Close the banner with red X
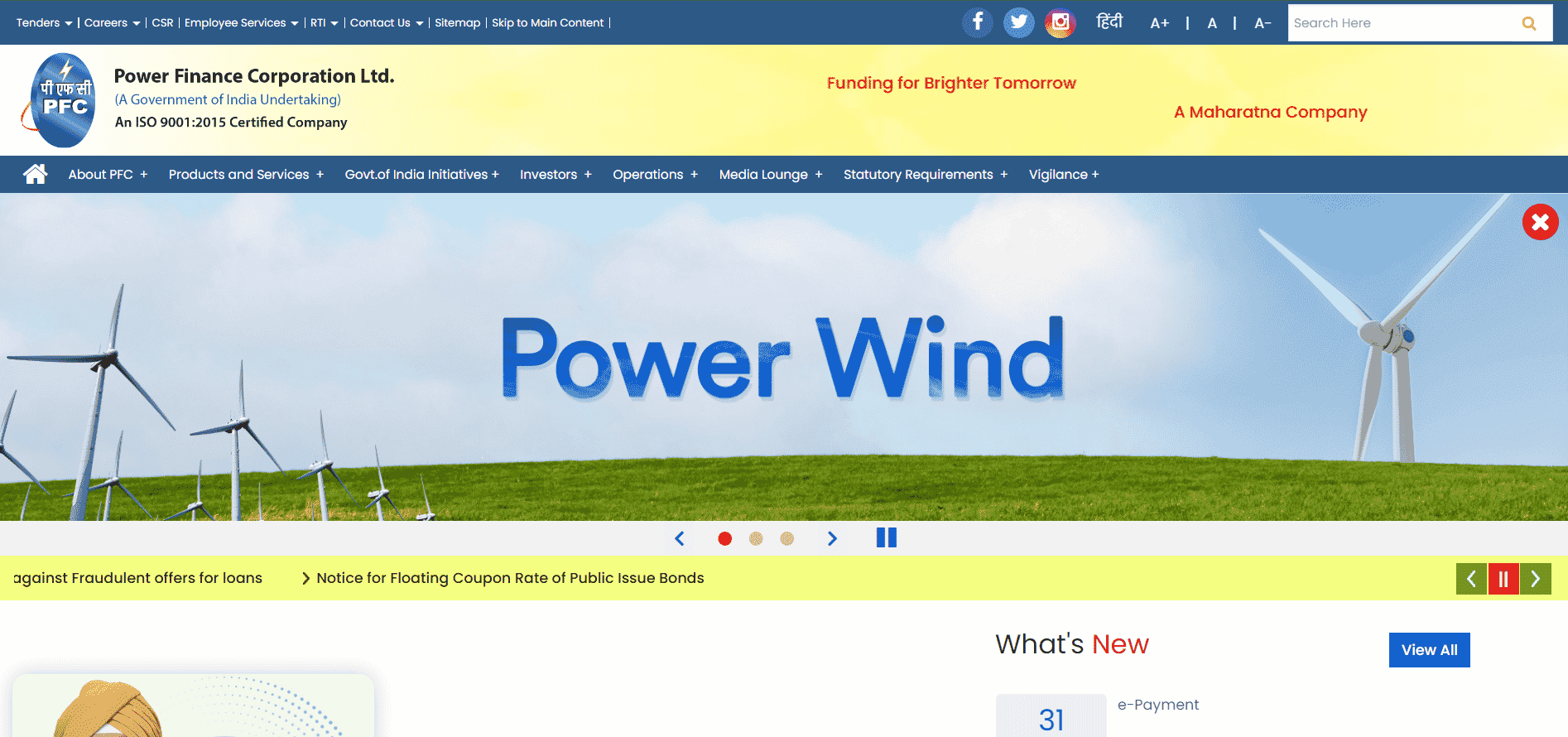The width and height of the screenshot is (1568, 737). 1540,222
